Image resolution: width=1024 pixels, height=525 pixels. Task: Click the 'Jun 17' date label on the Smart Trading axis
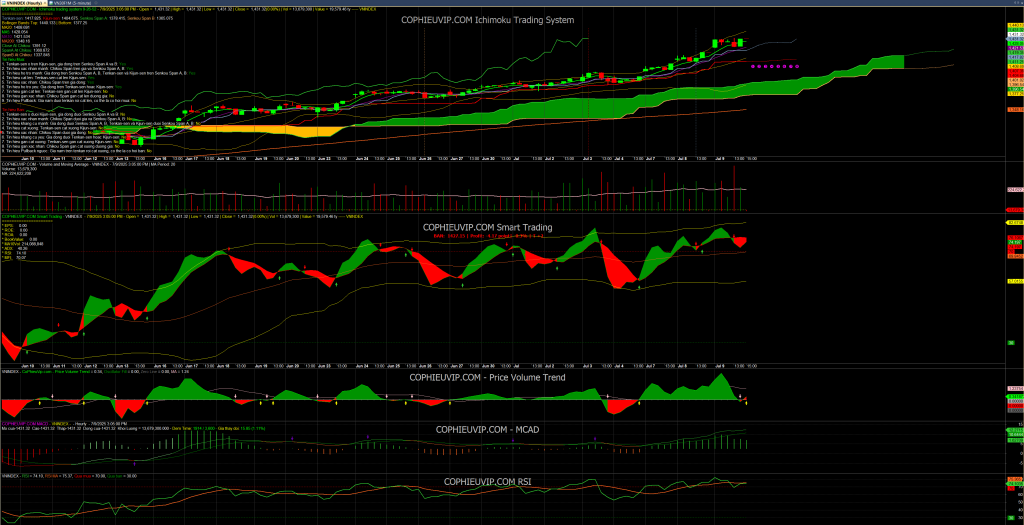tap(191, 366)
